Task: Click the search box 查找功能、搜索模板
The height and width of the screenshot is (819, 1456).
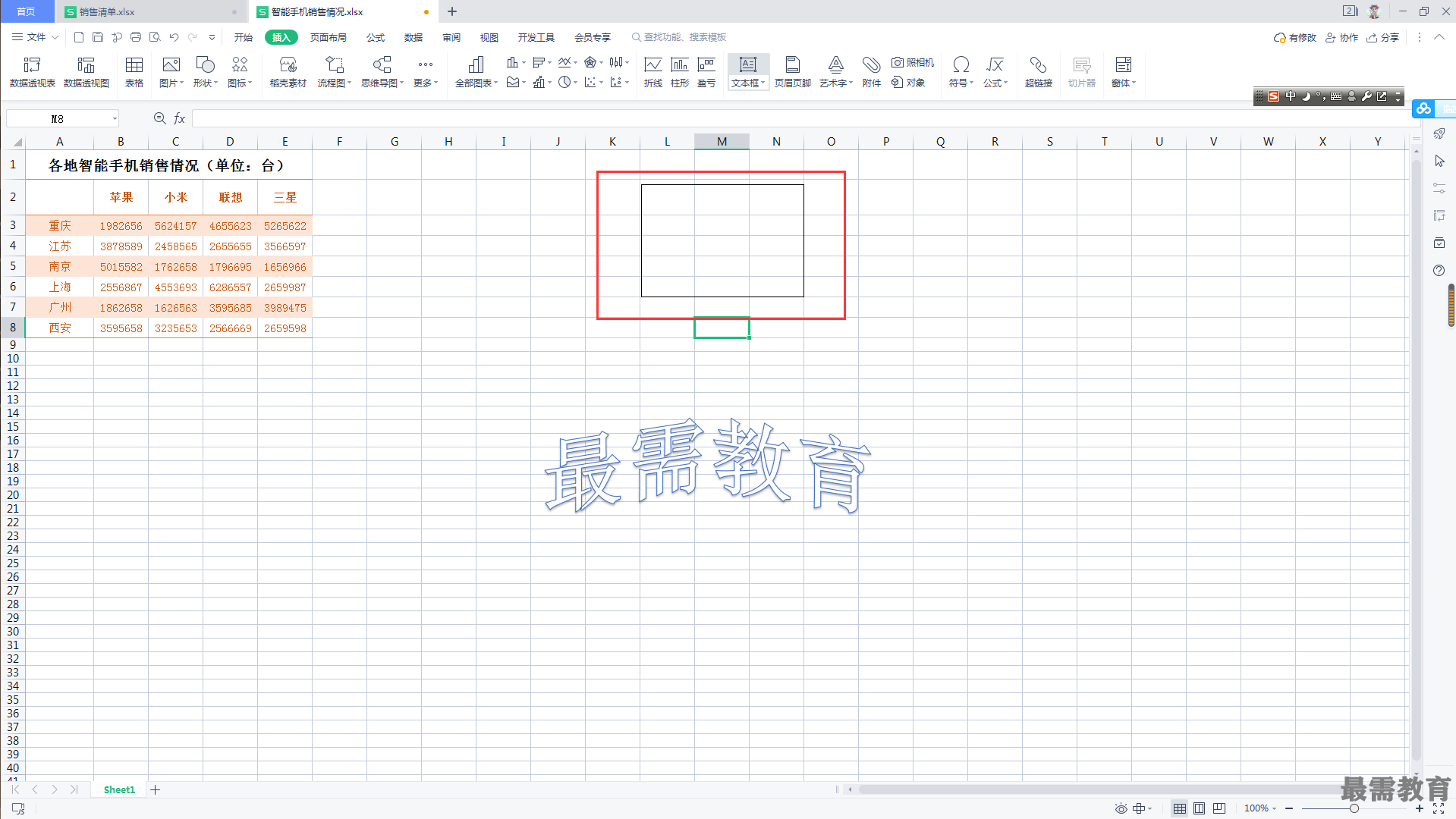Action: tap(679, 37)
